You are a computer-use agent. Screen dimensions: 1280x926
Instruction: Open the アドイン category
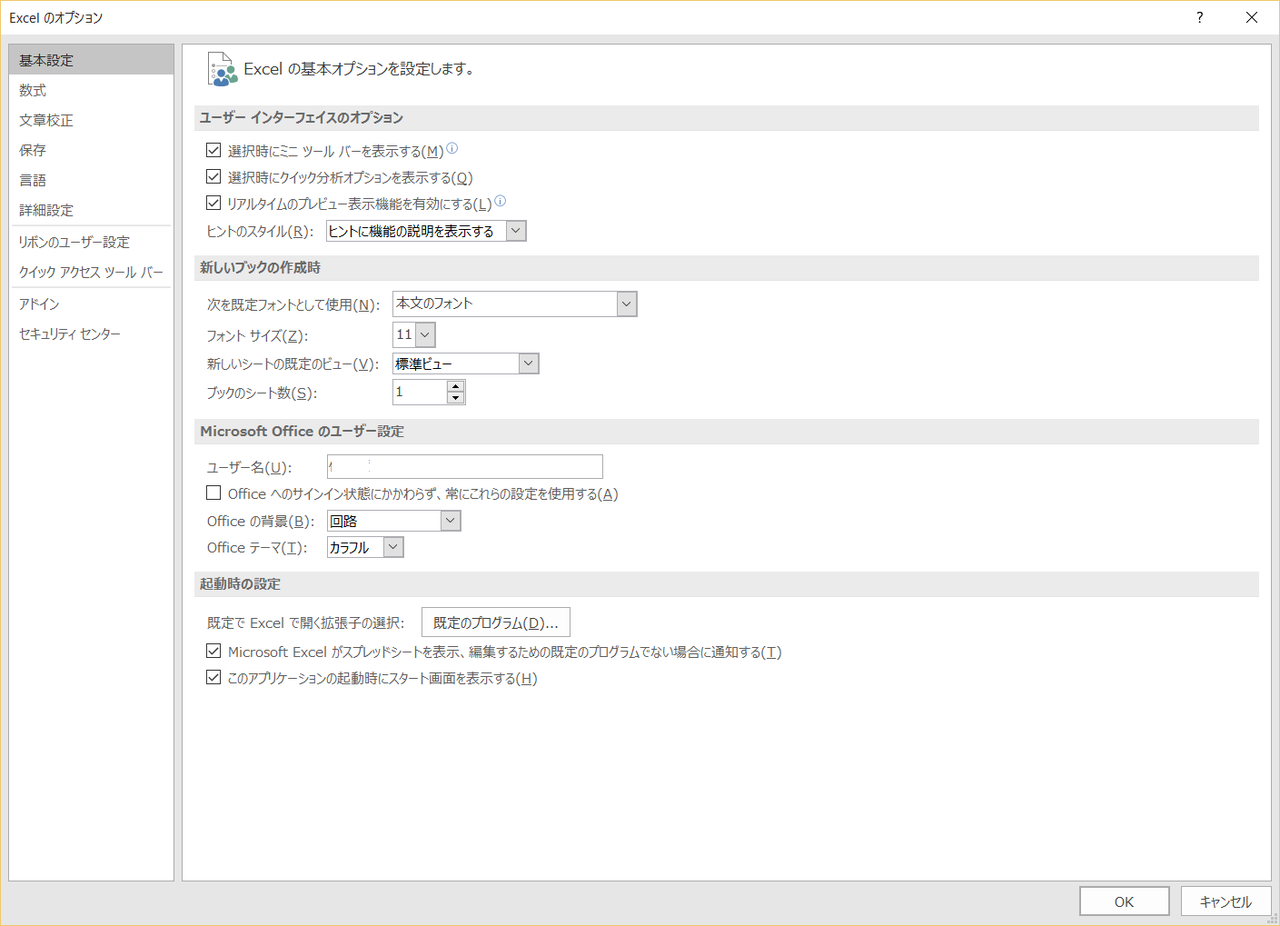point(91,304)
